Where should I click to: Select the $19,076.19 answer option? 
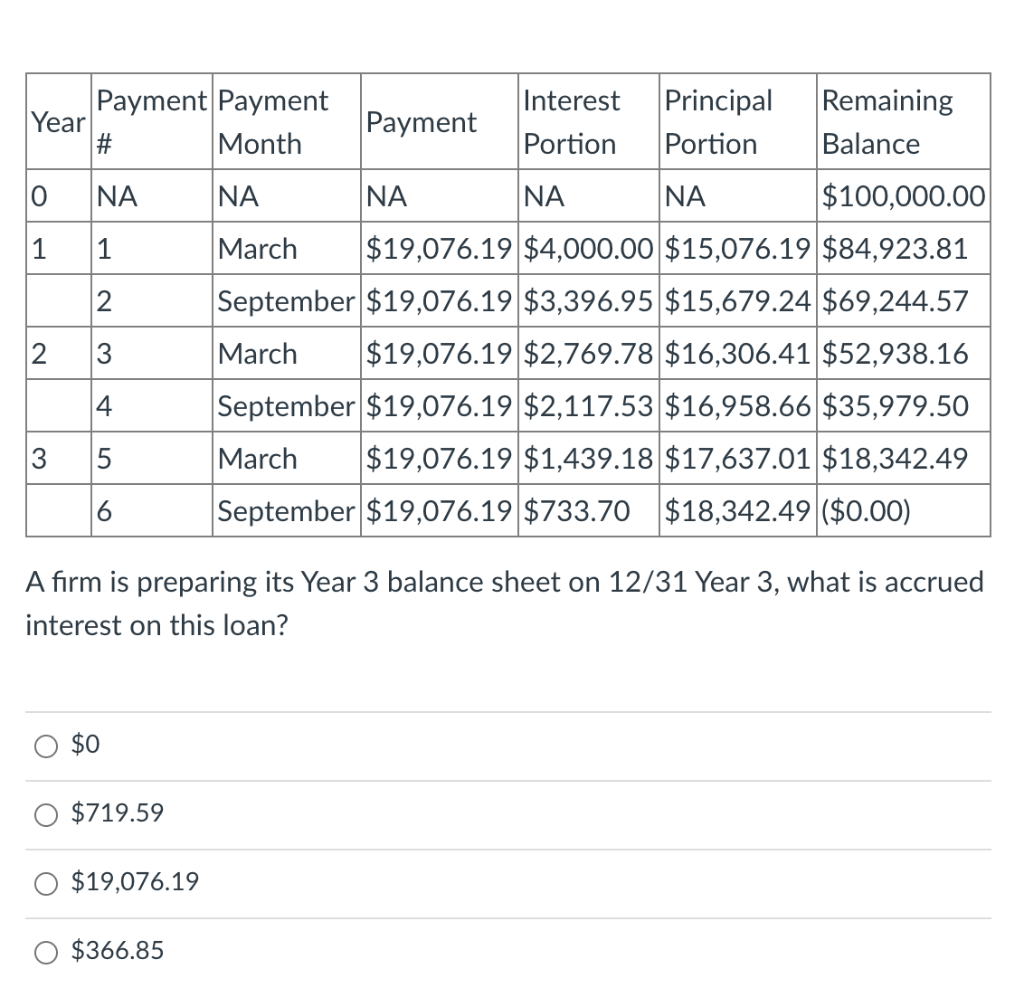45,884
